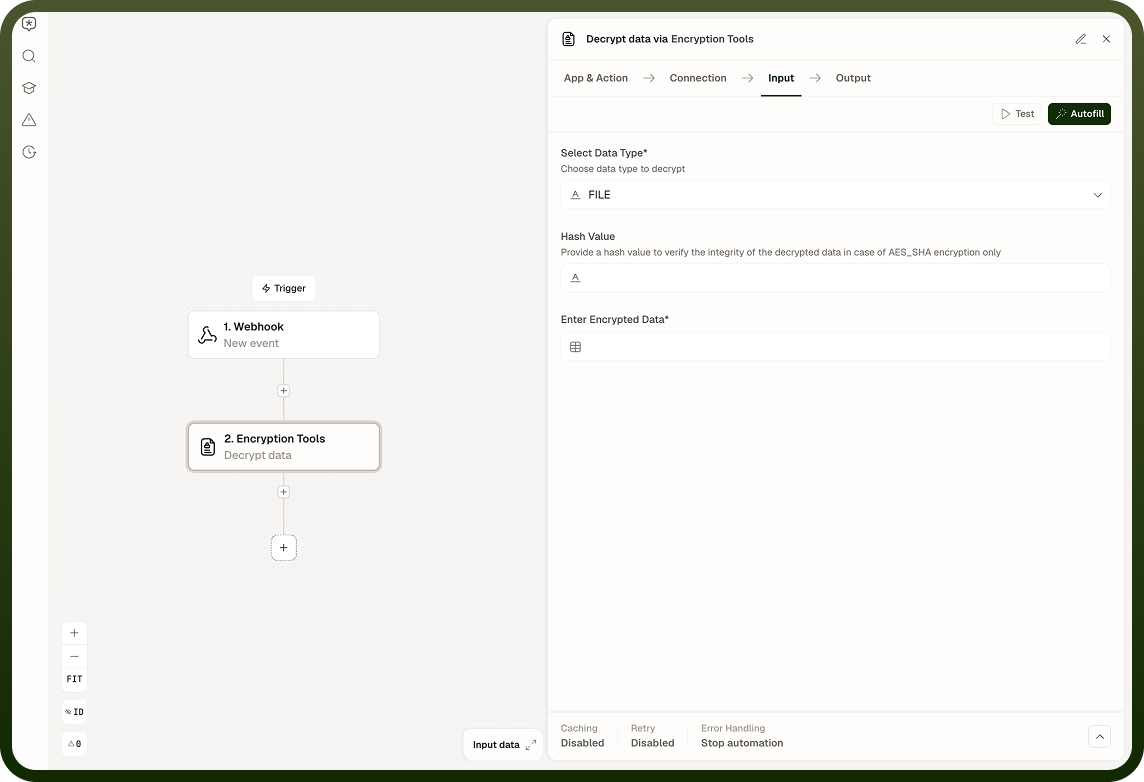Click the app logo at top left
1144x782 pixels.
[29, 24]
